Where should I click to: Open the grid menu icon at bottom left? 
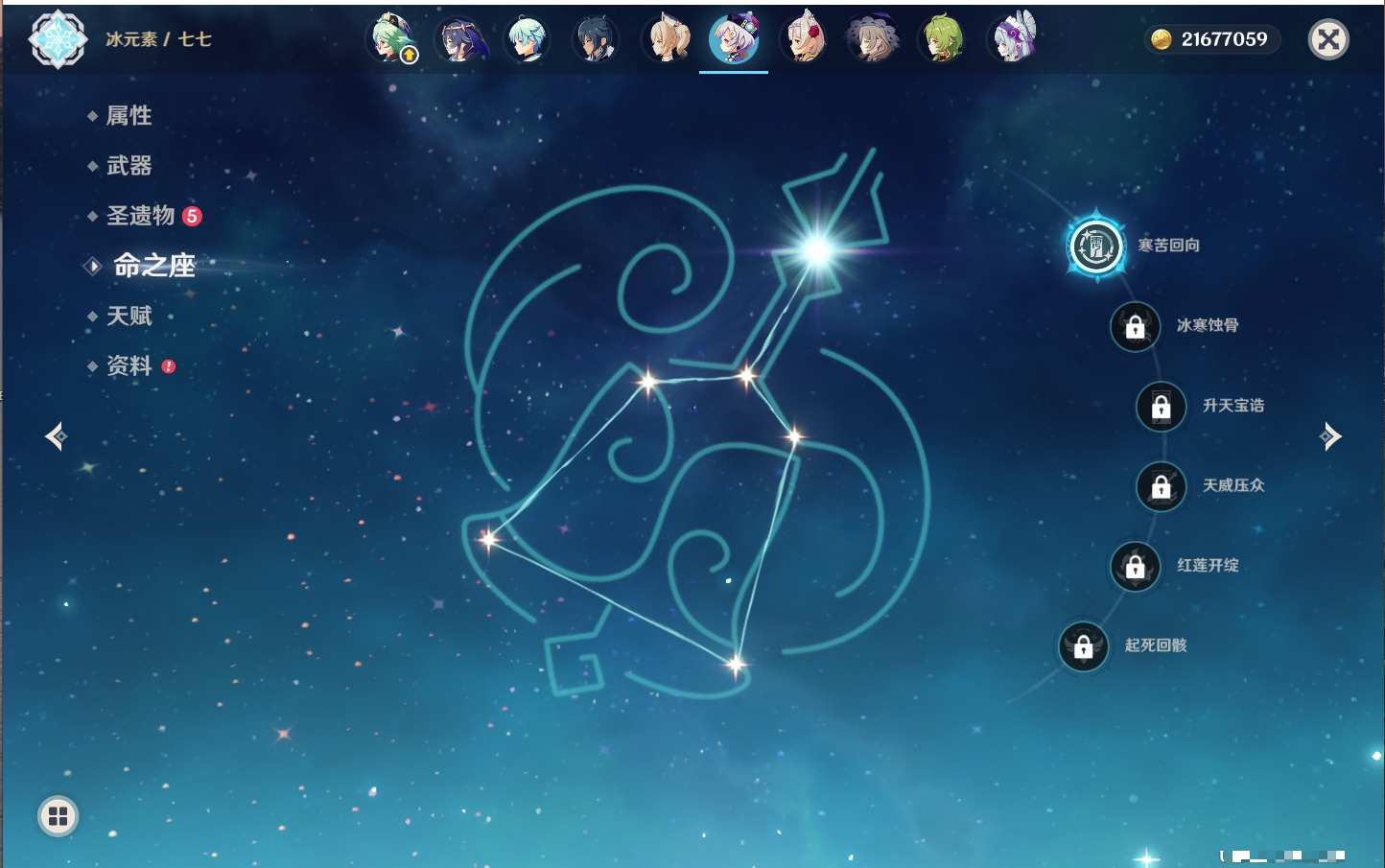(x=58, y=816)
